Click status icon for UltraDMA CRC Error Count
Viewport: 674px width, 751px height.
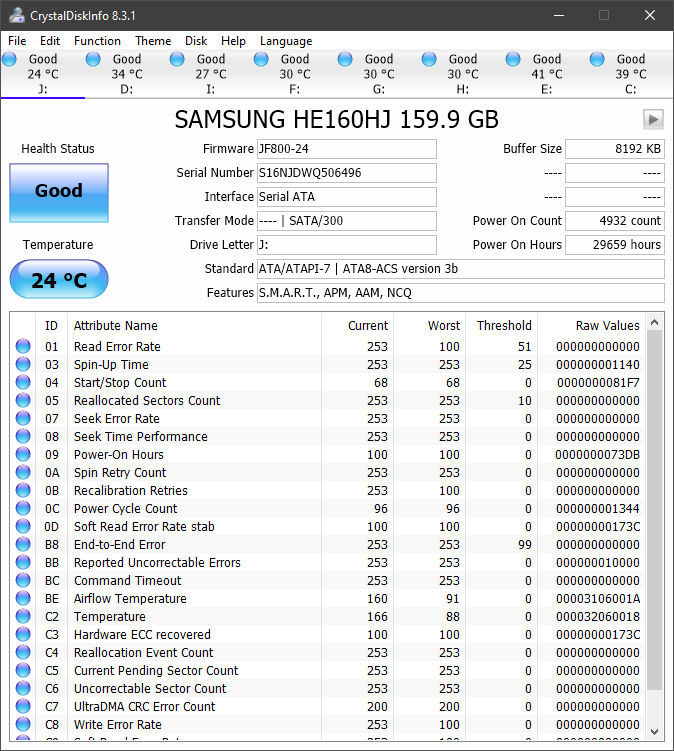(23, 706)
